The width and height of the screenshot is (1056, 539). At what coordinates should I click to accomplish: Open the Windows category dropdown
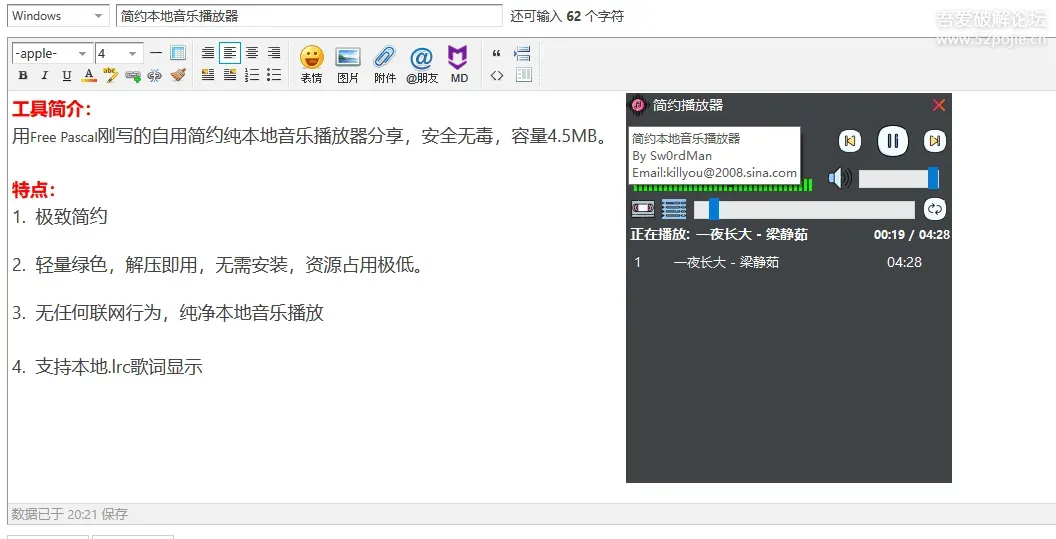[58, 15]
